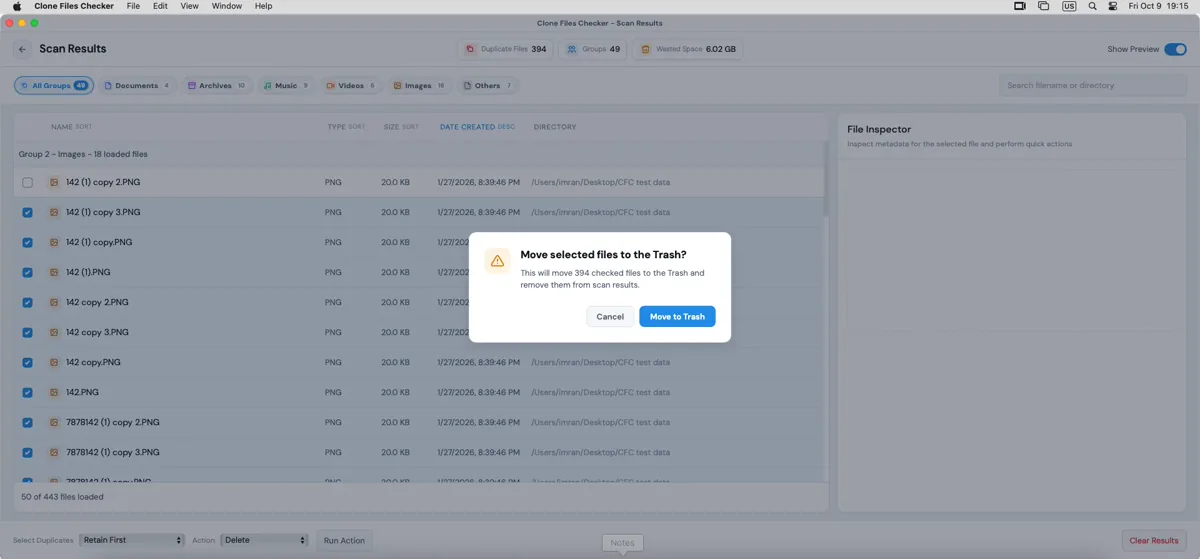Open the Action Delete dropdown
Image resolution: width=1200 pixels, height=559 pixels.
(264, 540)
